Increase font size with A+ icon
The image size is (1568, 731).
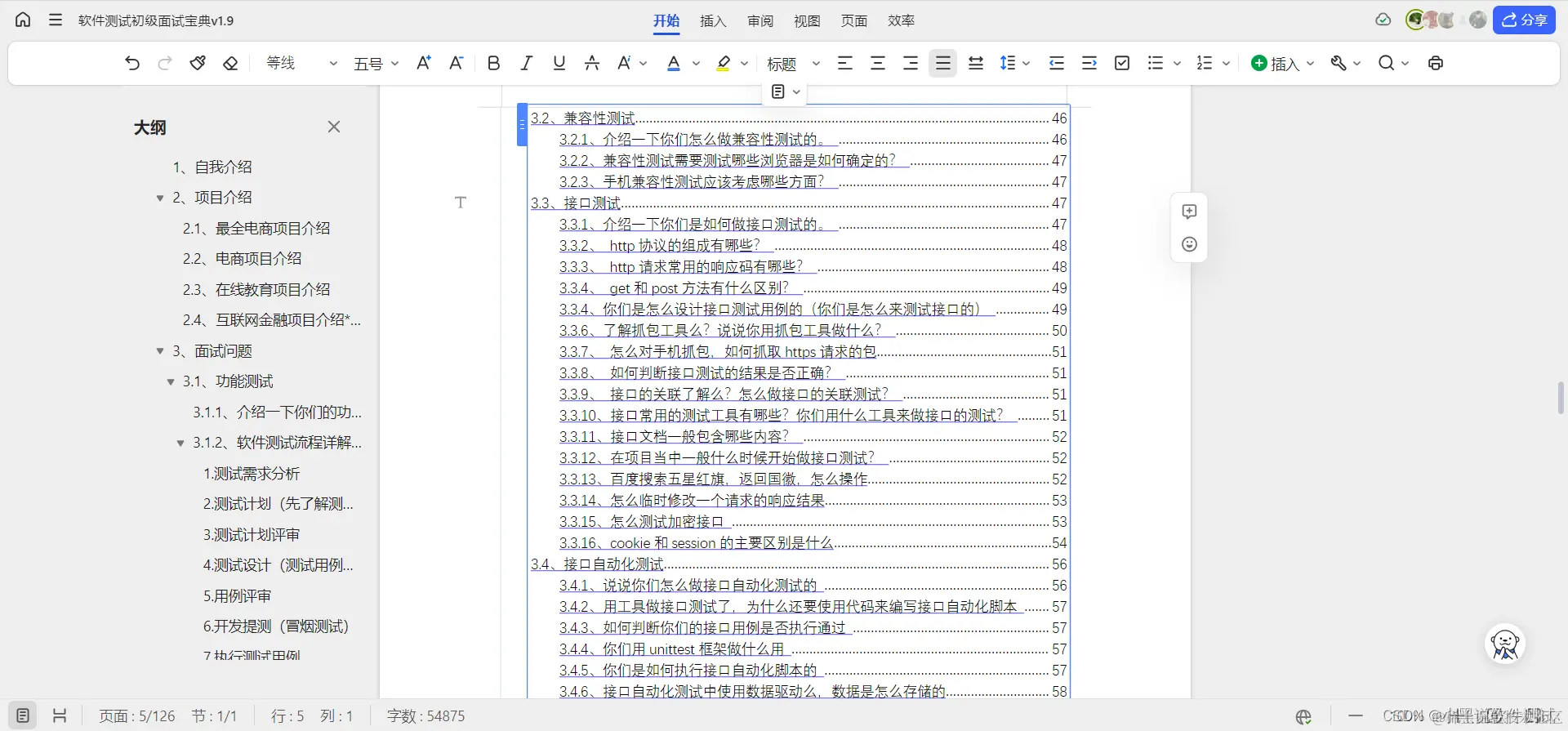coord(423,63)
